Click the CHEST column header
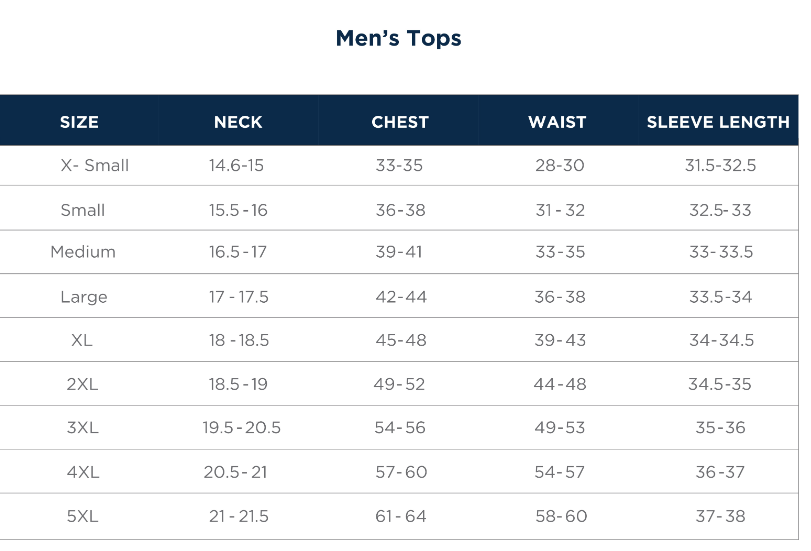 400,123
